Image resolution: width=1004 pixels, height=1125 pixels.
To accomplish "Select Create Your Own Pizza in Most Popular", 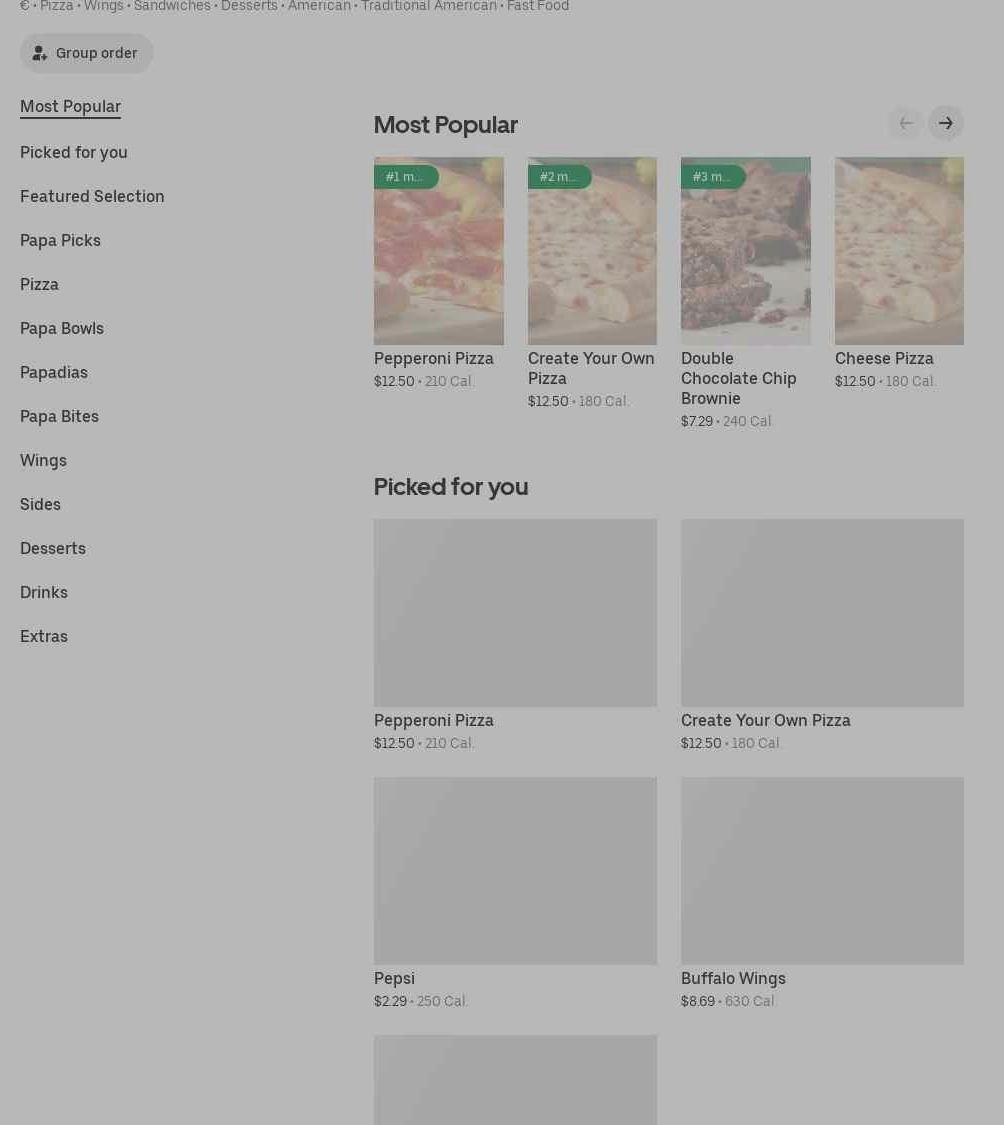I will (x=592, y=368).
